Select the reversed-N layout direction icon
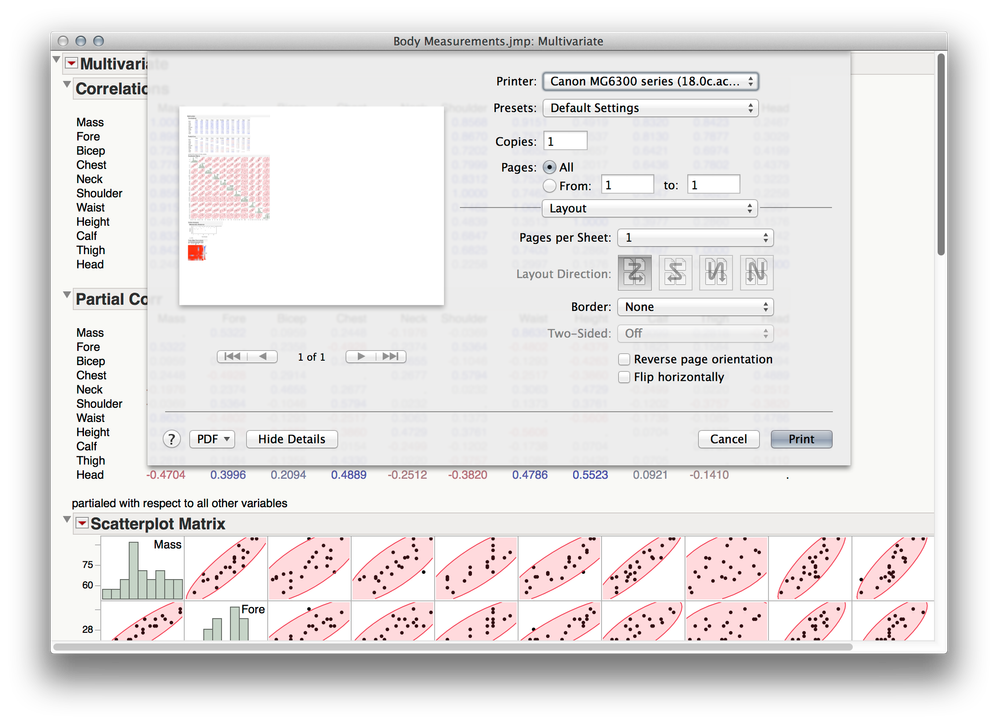The height and width of the screenshot is (724, 998). coord(716,272)
